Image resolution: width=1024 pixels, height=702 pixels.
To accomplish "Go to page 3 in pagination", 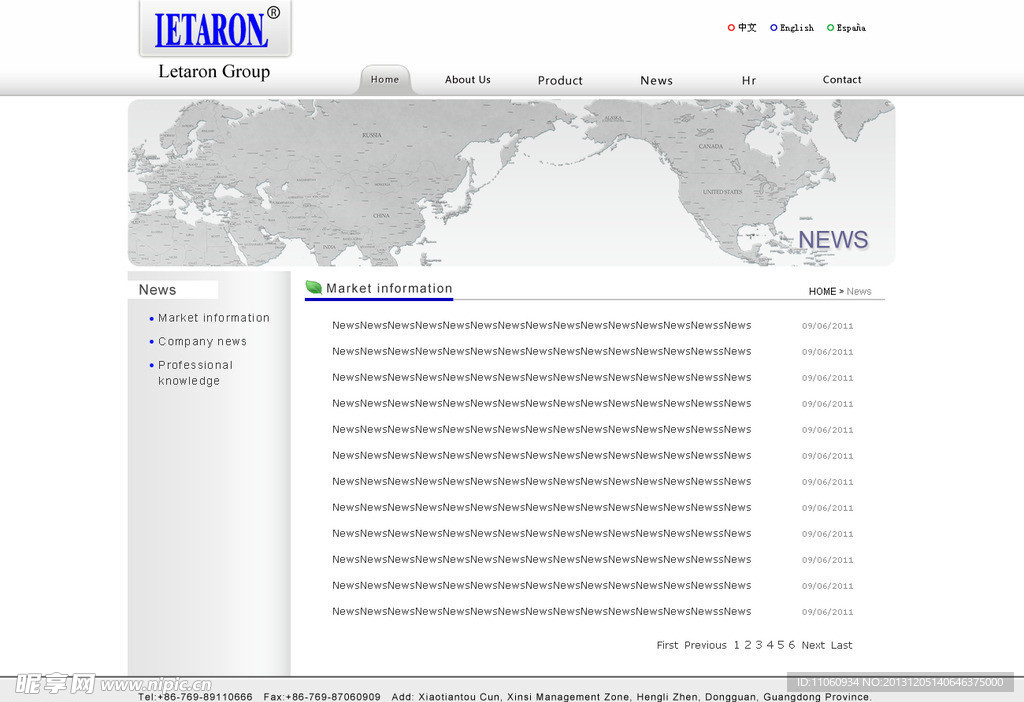I will [x=759, y=645].
